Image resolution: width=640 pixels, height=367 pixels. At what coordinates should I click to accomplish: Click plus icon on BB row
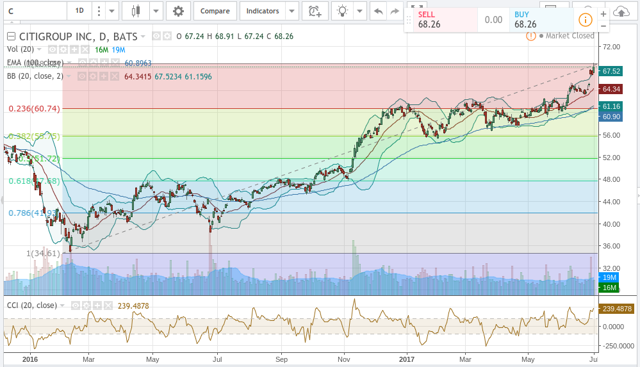103,76
